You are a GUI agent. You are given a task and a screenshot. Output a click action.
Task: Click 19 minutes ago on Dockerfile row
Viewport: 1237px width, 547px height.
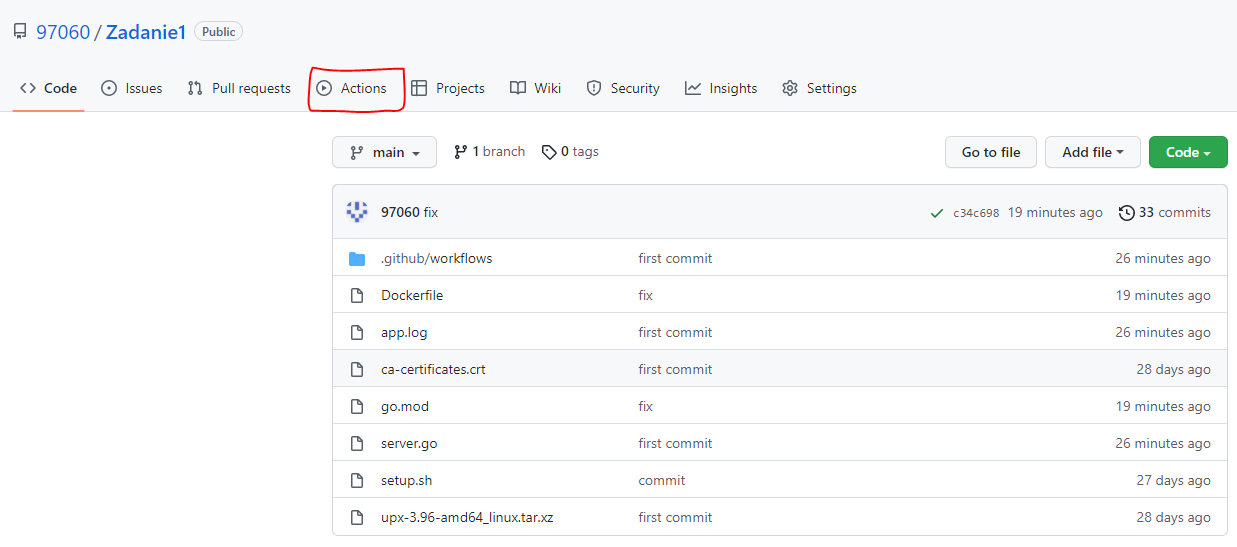1163,296
